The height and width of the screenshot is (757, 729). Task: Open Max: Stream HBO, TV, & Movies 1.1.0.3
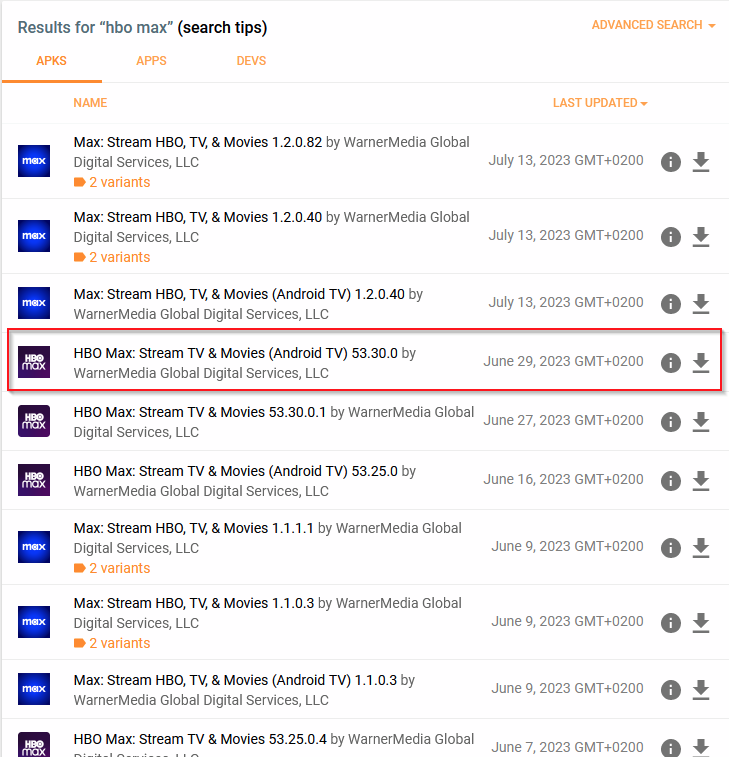pos(194,603)
